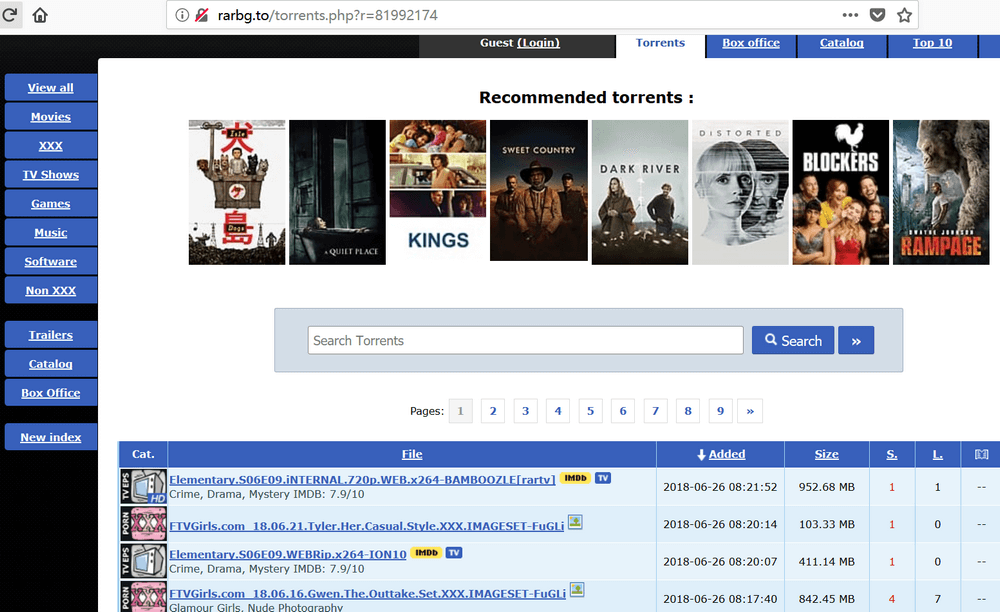Sort by leechers using the L. header
The image size is (1000, 612).
[938, 454]
